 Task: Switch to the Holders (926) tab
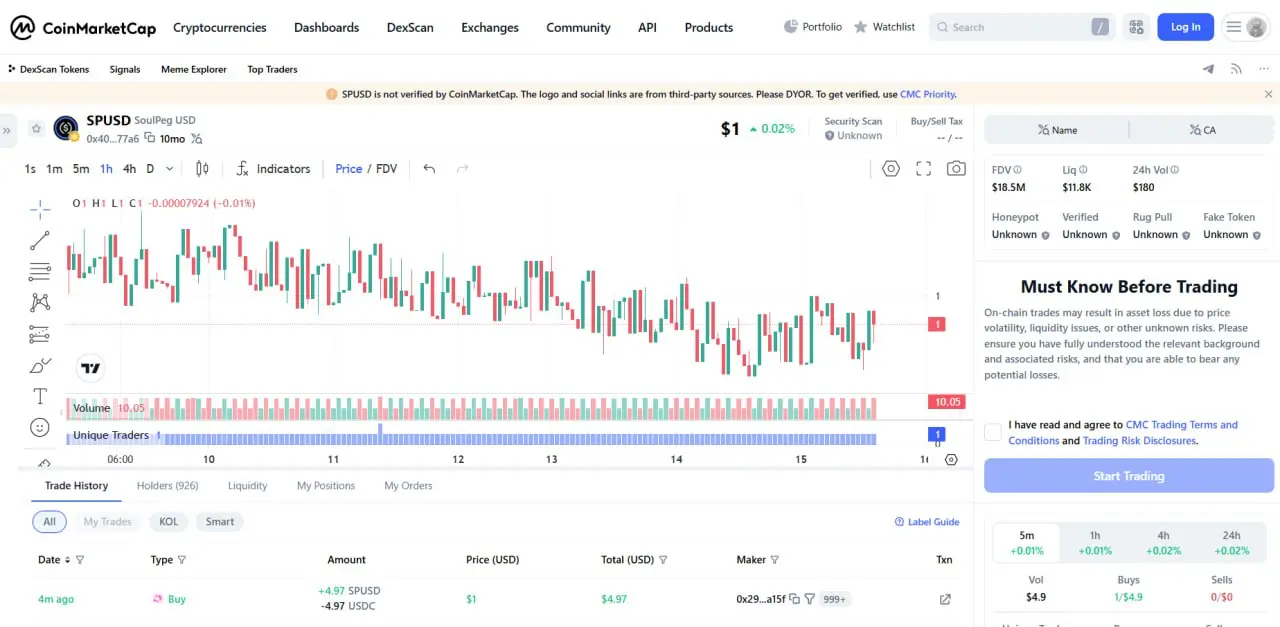click(167, 486)
